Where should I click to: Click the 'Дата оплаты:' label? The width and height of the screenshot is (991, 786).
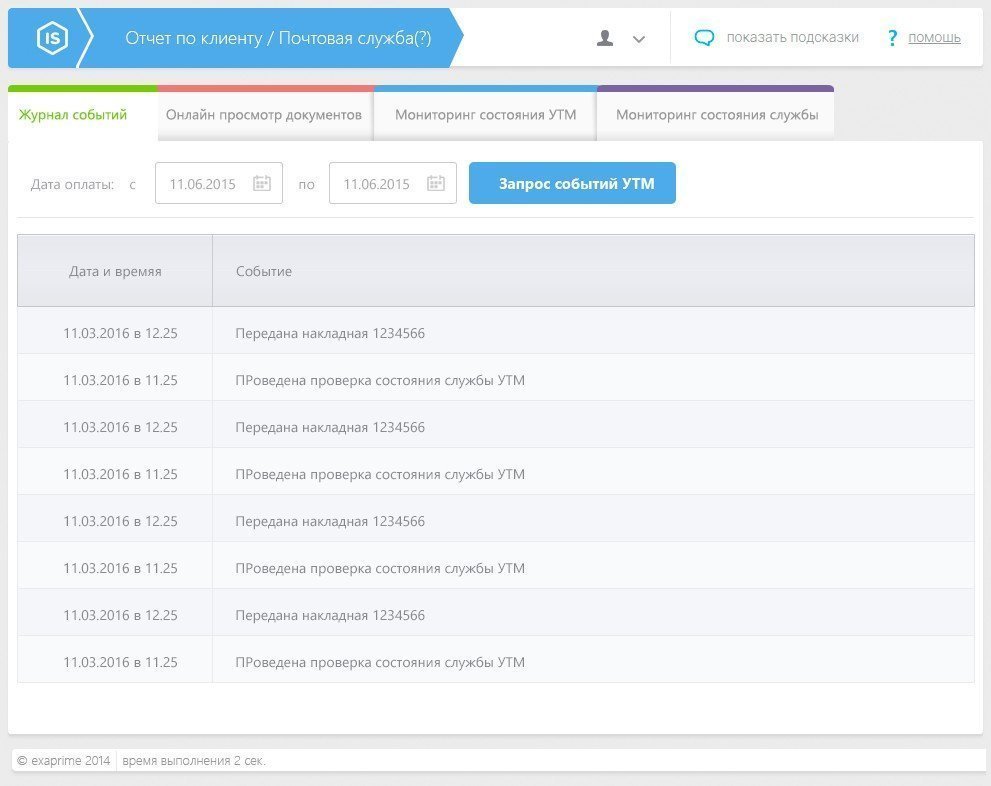[72, 184]
